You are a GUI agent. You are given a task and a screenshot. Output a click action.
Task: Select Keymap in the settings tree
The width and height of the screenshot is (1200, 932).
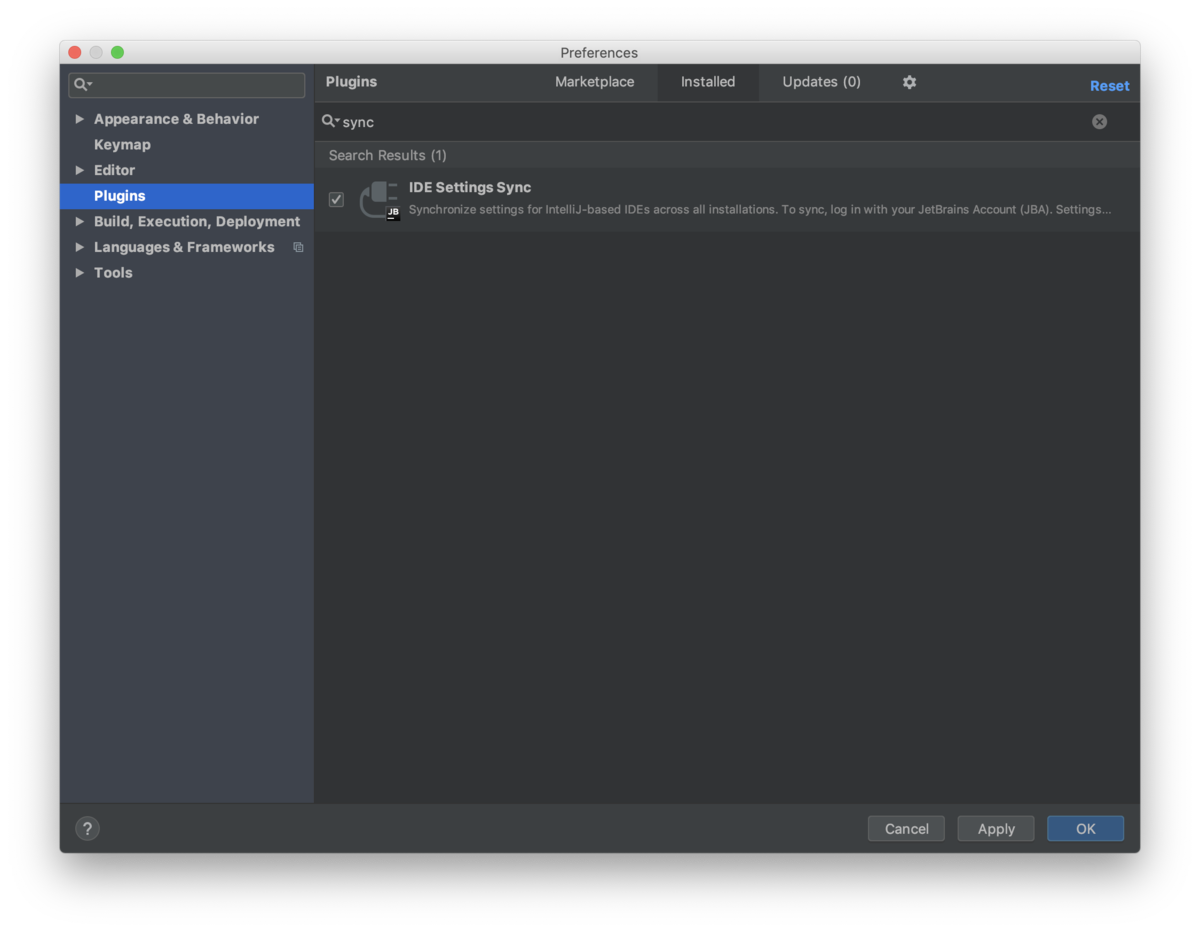[x=122, y=144]
